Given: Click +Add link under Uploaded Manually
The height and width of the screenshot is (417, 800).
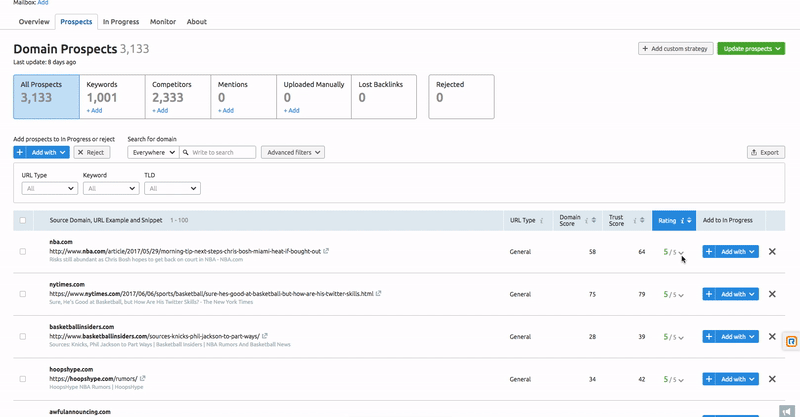Looking at the screenshot, I should 292,110.
